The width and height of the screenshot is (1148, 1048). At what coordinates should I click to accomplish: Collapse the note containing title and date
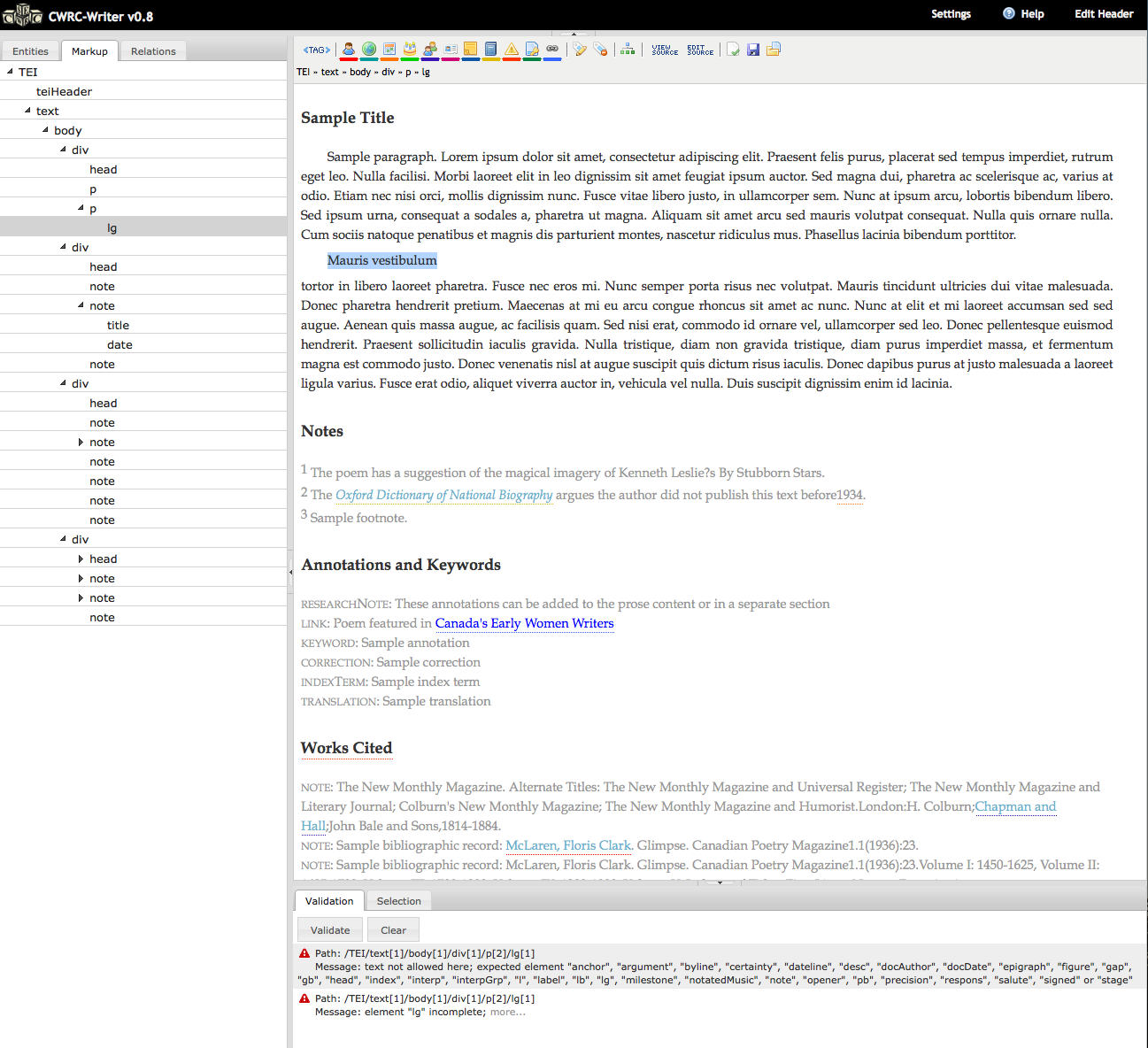pos(81,305)
